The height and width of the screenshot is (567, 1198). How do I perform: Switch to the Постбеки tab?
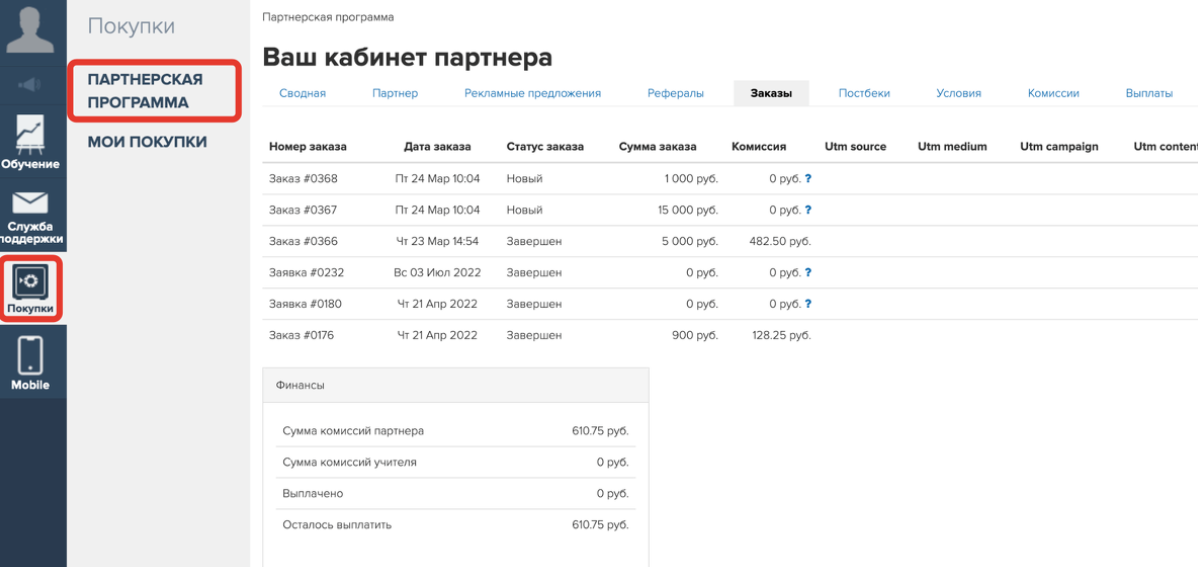tap(864, 93)
